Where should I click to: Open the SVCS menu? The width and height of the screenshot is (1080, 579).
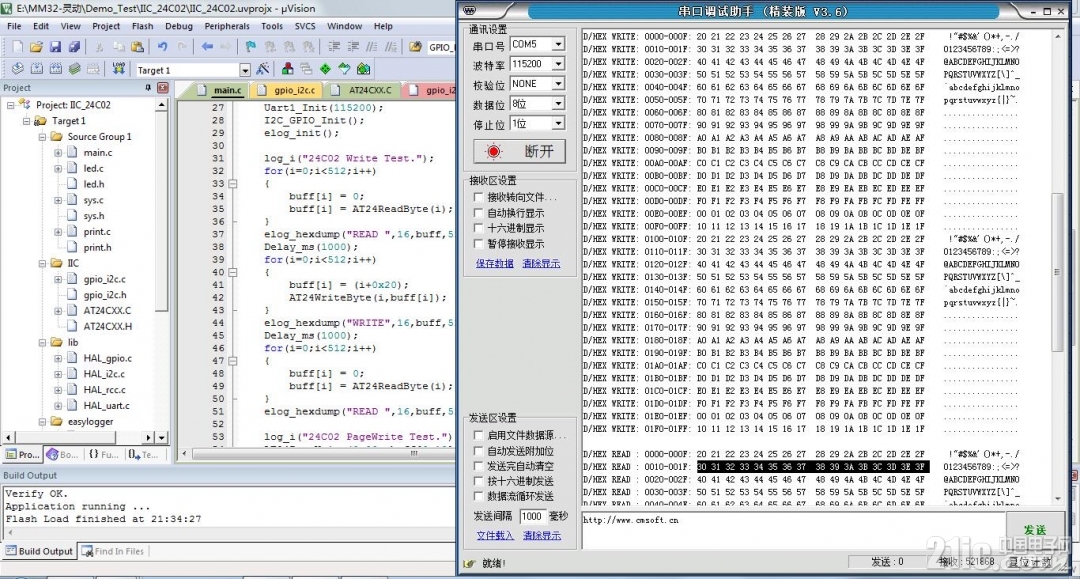click(x=304, y=26)
